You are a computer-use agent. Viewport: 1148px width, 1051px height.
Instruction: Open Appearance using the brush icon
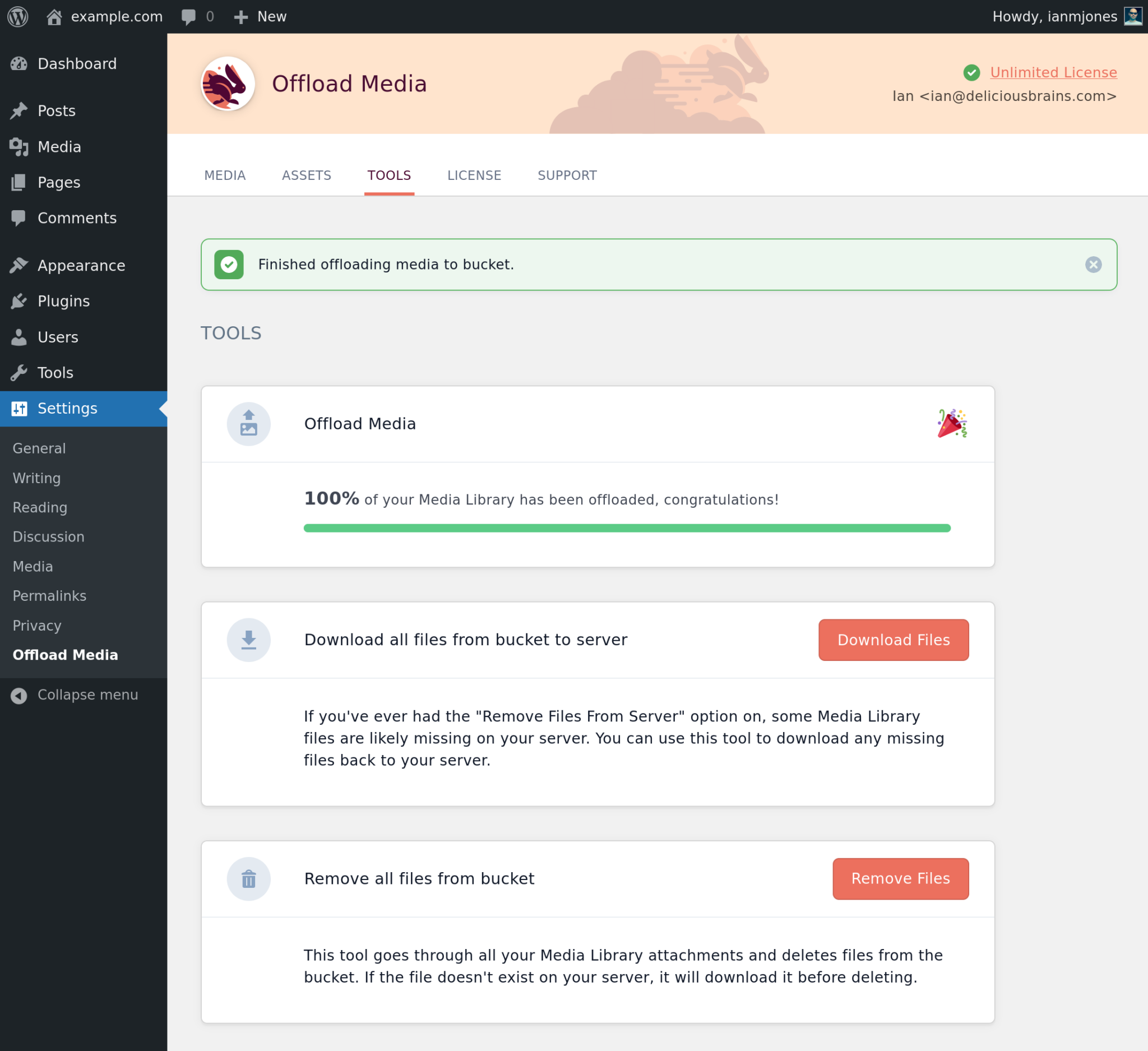(x=19, y=265)
